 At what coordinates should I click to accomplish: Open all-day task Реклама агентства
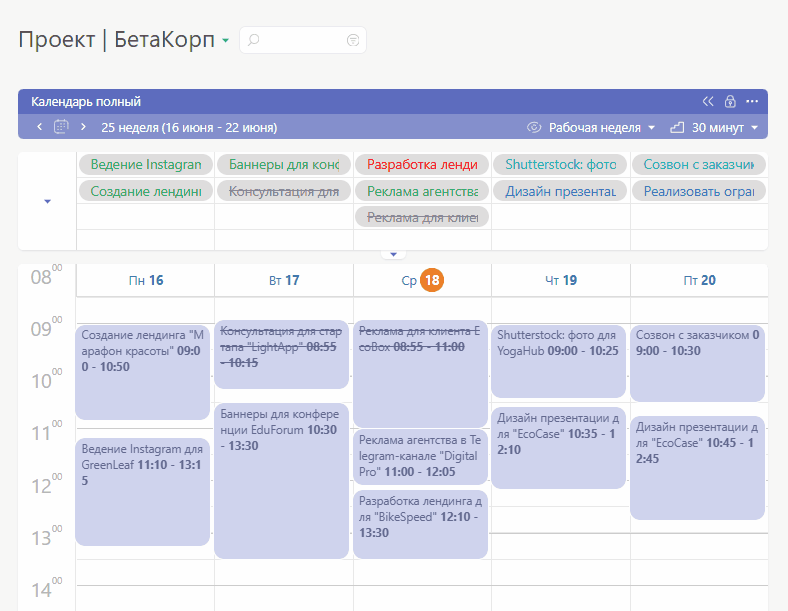[x=422, y=191]
